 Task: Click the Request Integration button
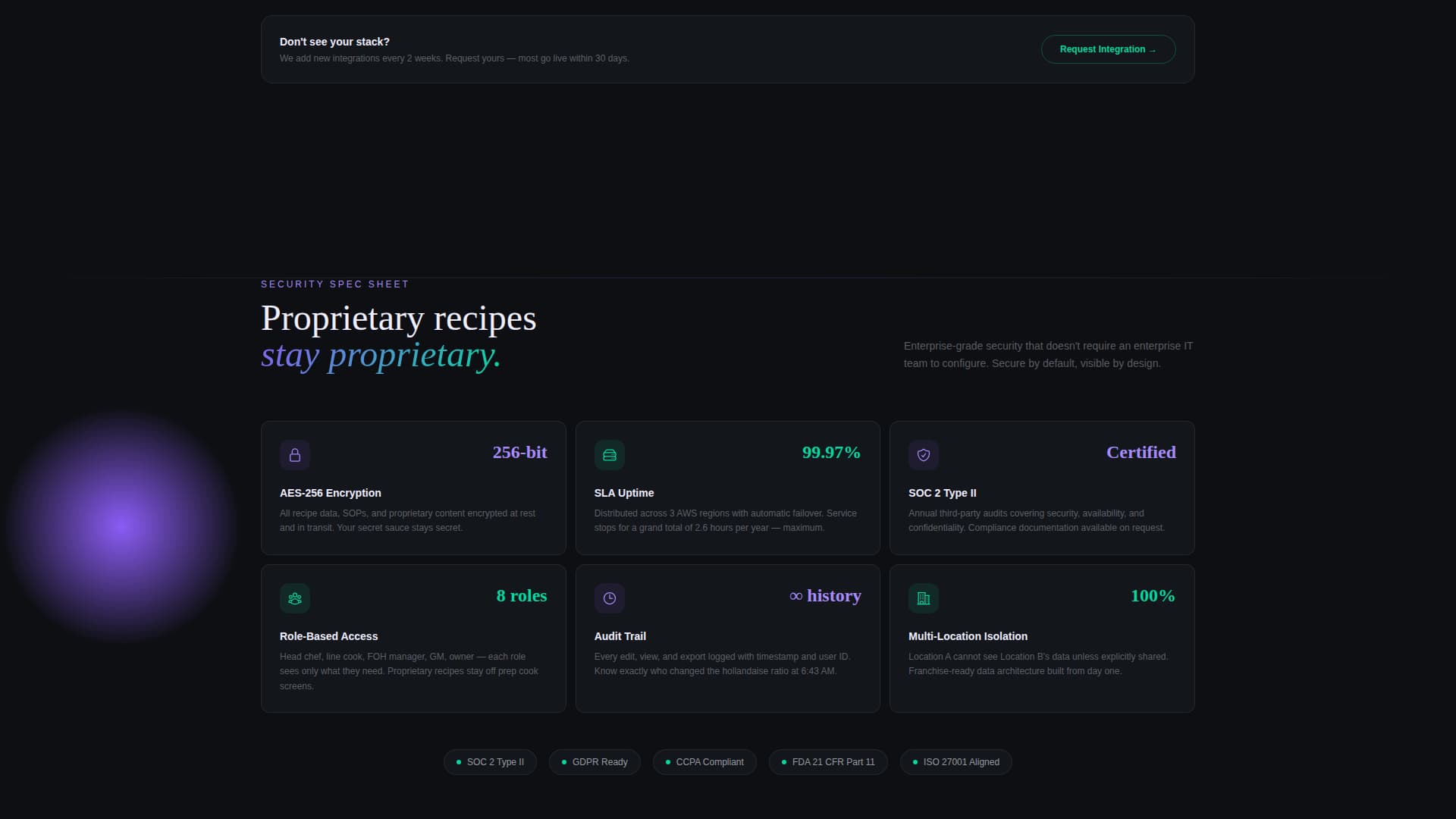point(1108,49)
